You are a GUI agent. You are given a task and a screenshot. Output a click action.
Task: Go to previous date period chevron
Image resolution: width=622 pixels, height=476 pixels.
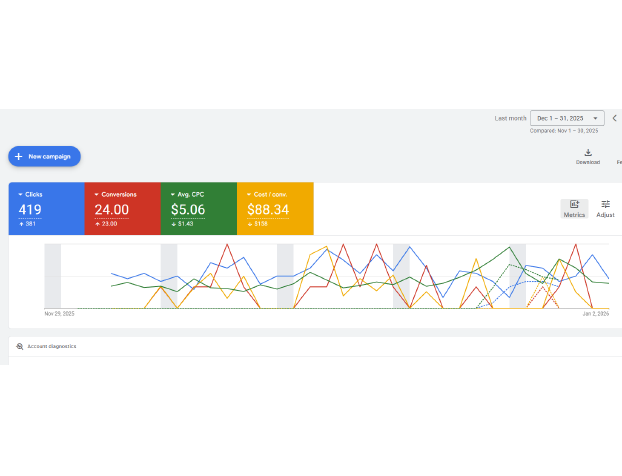[x=615, y=118]
